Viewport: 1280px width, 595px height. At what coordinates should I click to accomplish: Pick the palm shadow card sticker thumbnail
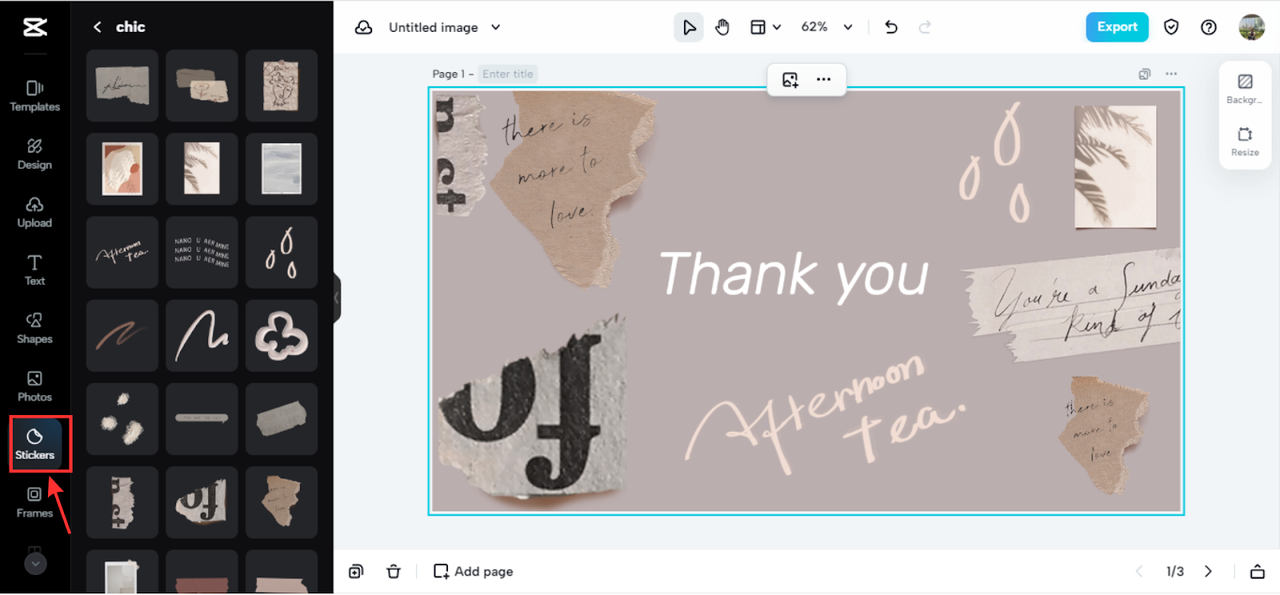click(201, 169)
